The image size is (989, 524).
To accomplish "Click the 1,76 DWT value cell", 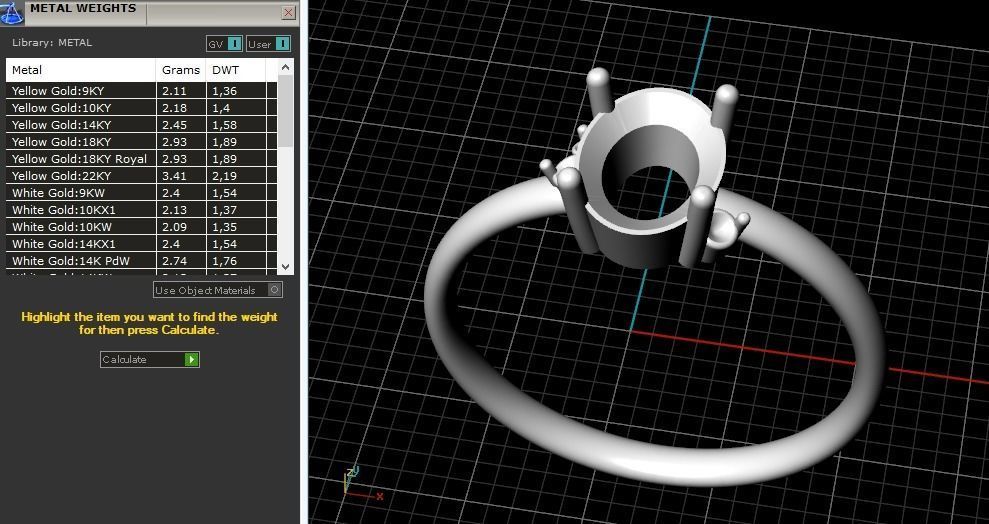I will pyautogui.click(x=236, y=261).
